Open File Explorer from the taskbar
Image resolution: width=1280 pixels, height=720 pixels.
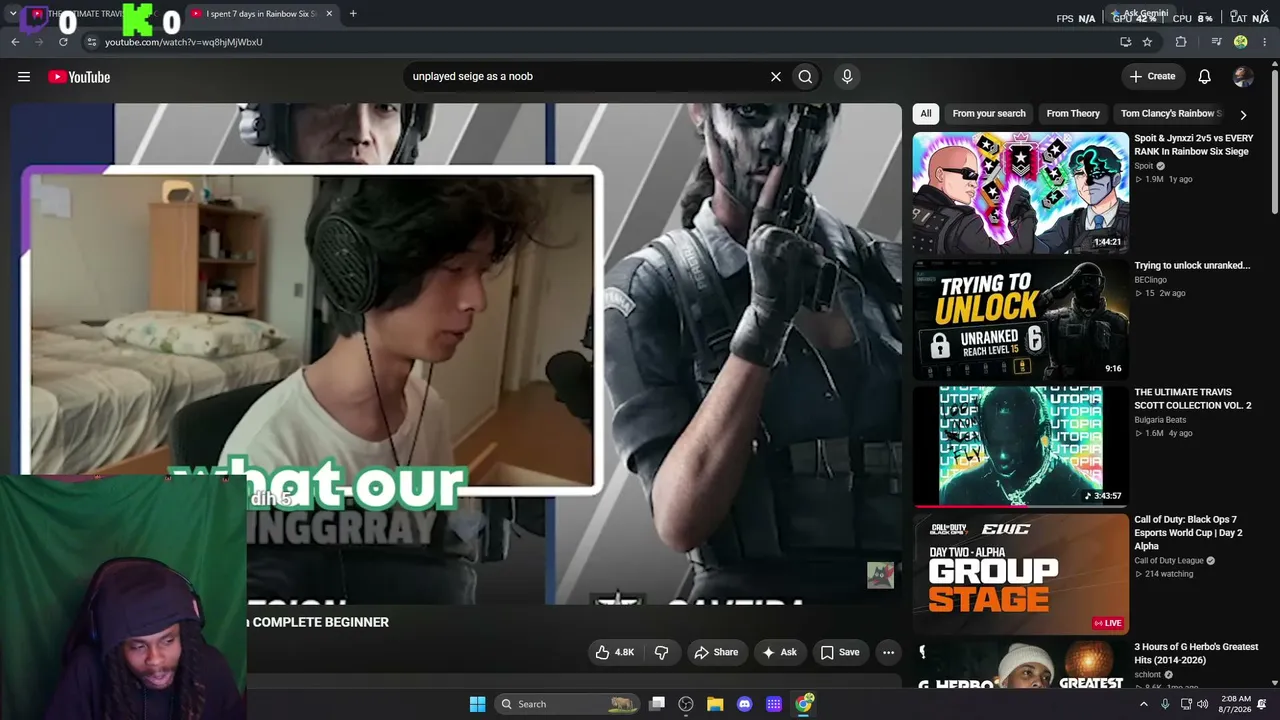(715, 704)
